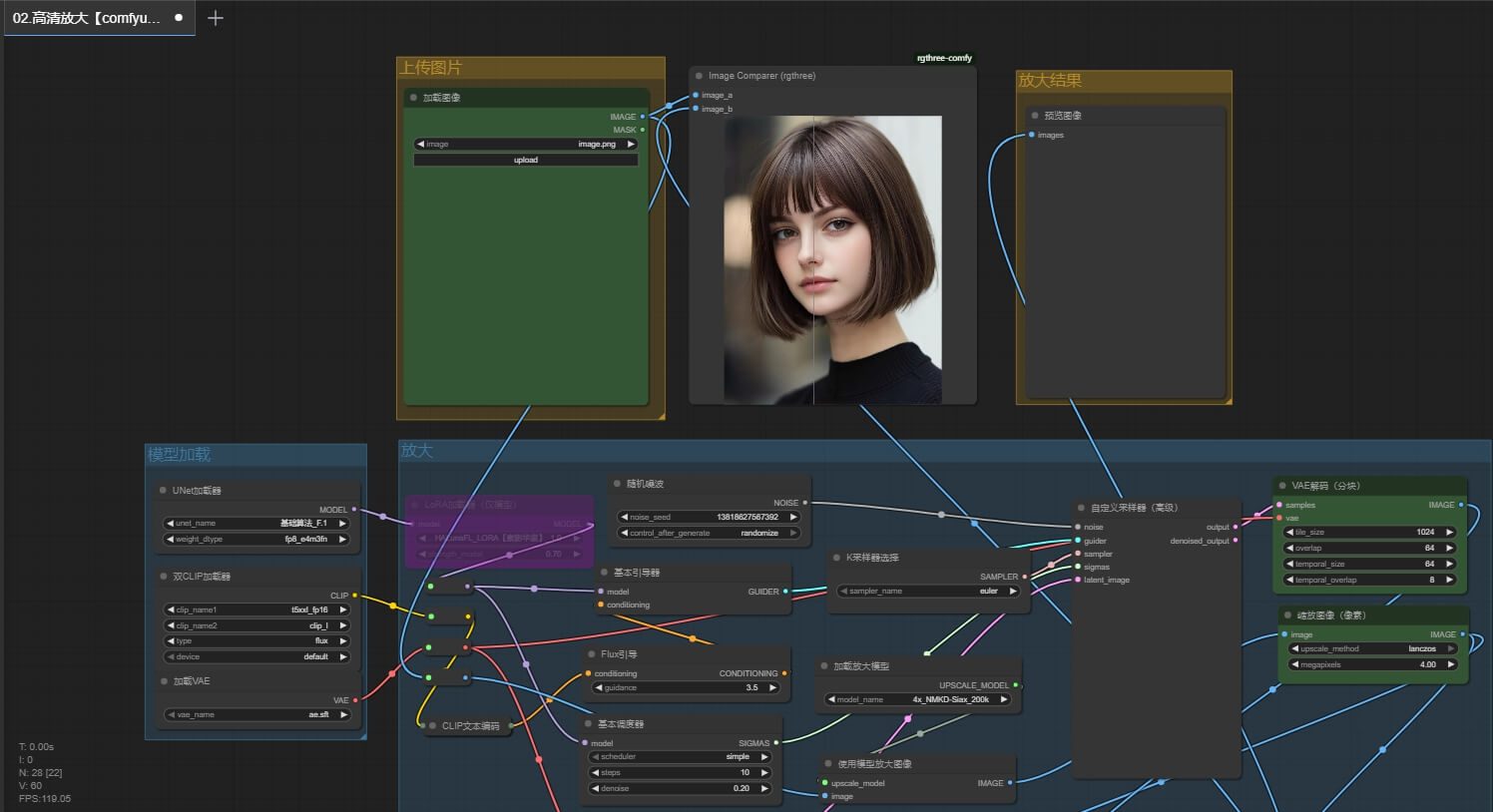Switch to the 02.高清放大 workflow tab
Screen dimensions: 1493x812
click(x=98, y=18)
